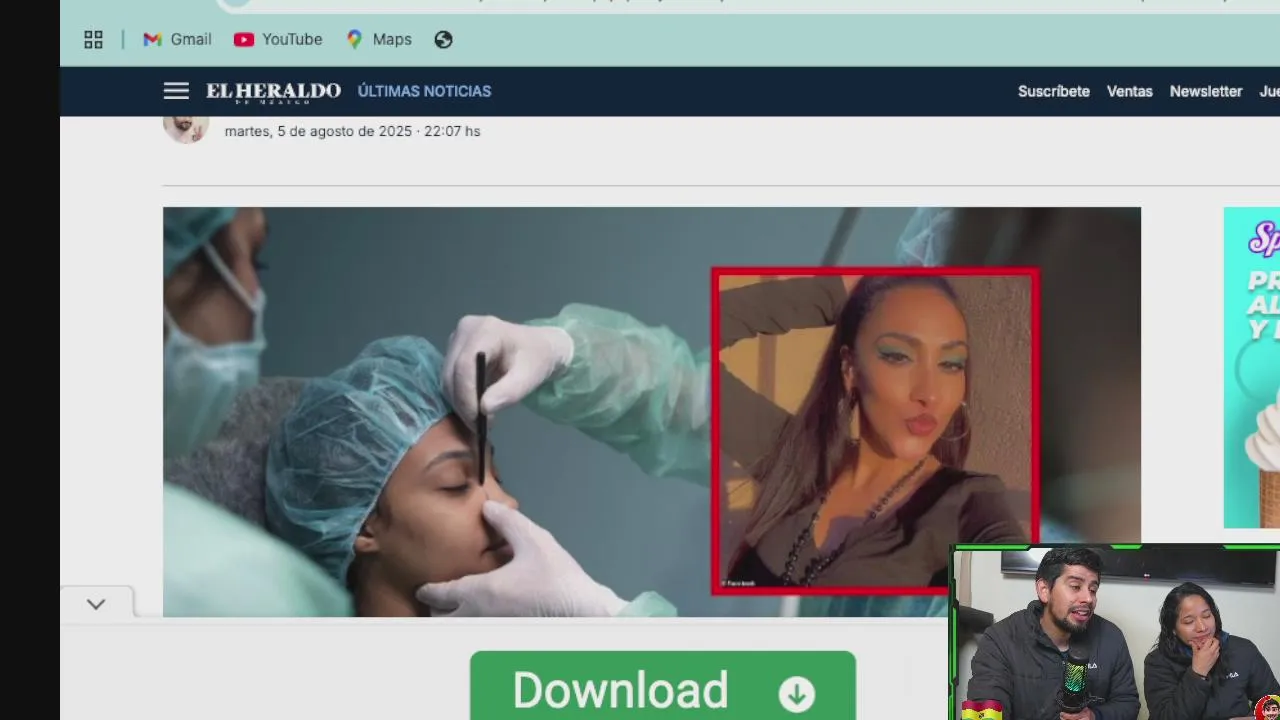
Task: Click the El Heraldo de México logo
Action: tap(273, 92)
